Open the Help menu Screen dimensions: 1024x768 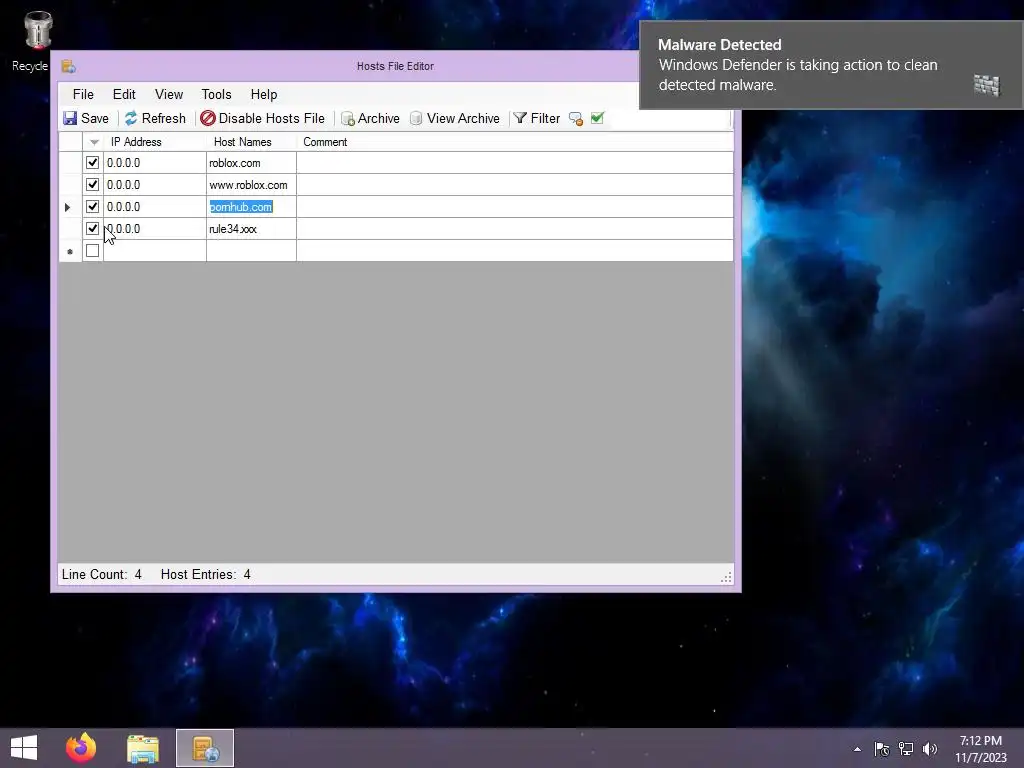(x=264, y=94)
